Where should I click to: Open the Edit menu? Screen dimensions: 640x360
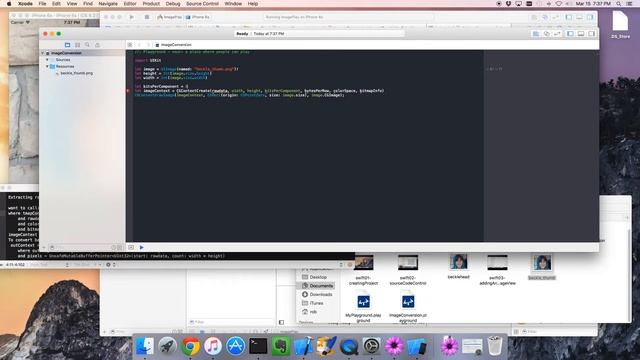tap(56, 4)
